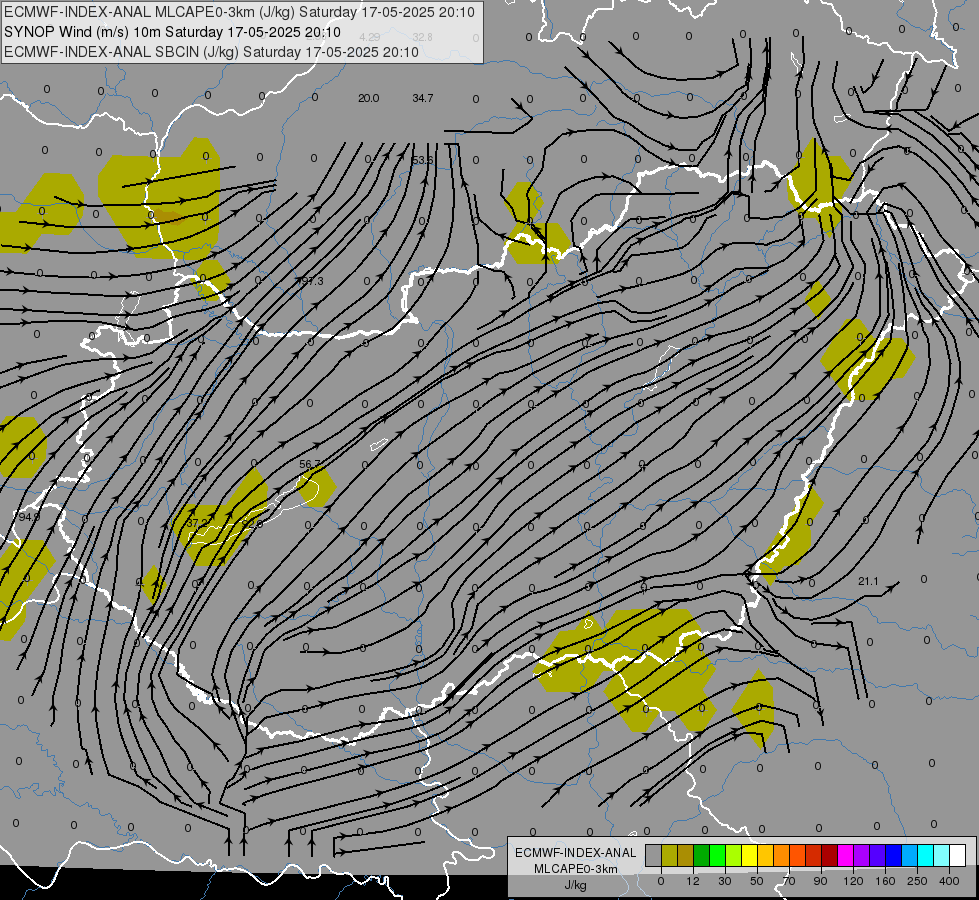Click the legend tick label 400

click(x=949, y=881)
